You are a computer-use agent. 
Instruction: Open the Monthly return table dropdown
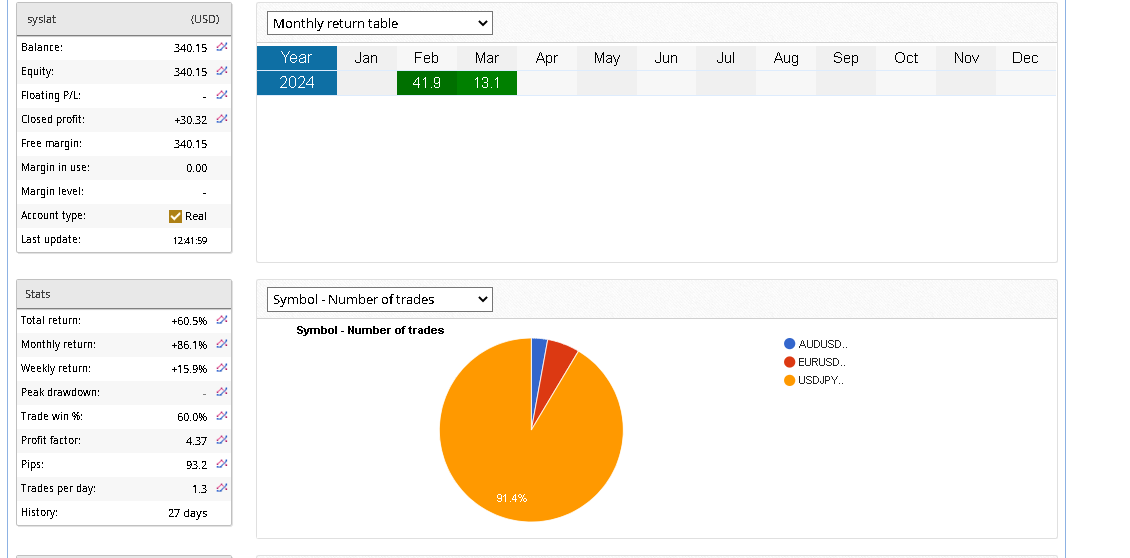coord(379,23)
